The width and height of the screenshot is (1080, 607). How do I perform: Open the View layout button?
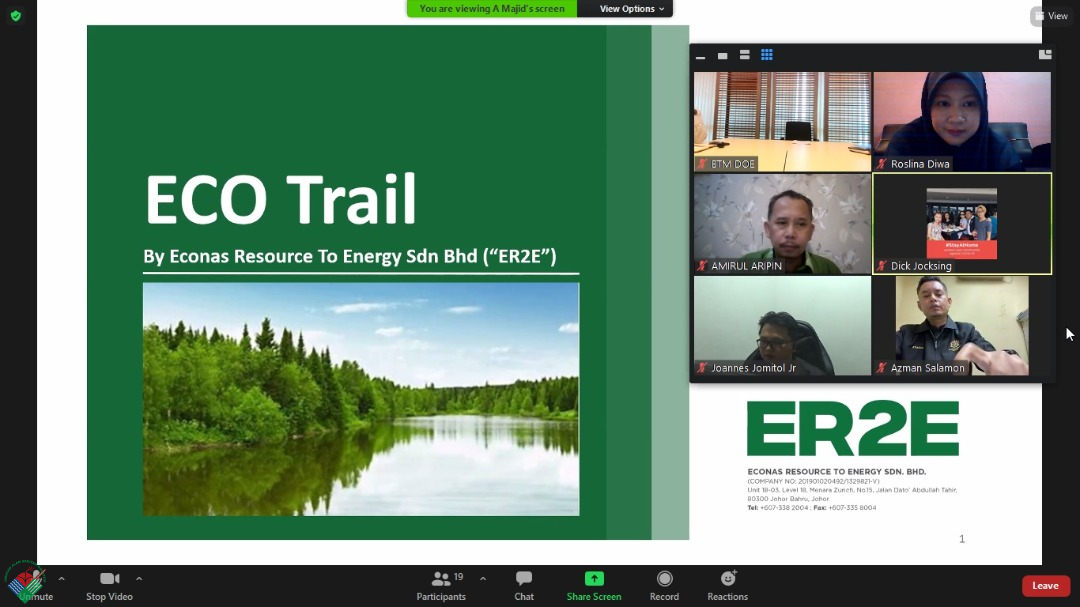[x=1052, y=16]
